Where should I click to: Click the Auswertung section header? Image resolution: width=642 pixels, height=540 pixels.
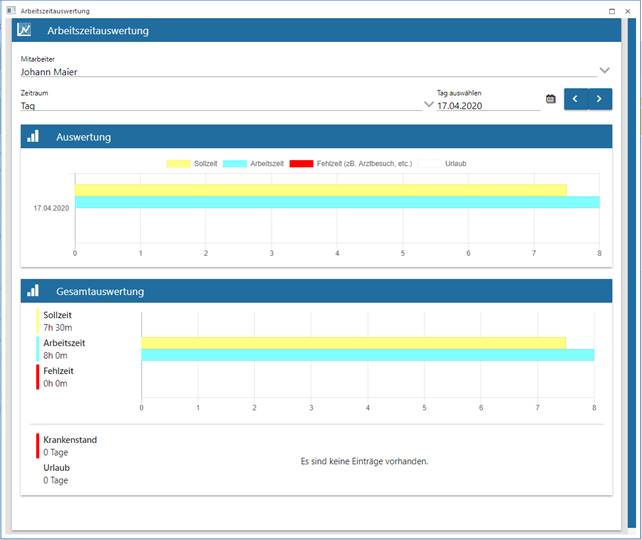(316, 137)
